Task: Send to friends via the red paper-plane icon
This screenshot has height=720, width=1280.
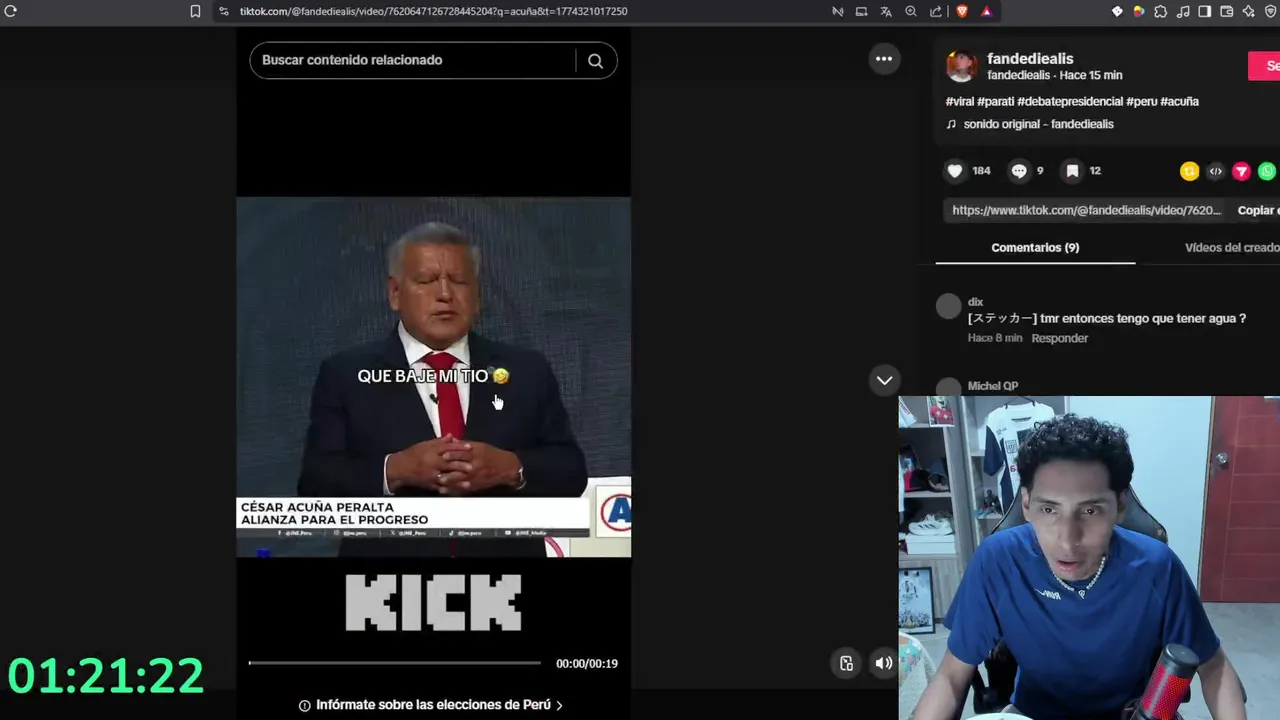Action: click(x=1241, y=171)
